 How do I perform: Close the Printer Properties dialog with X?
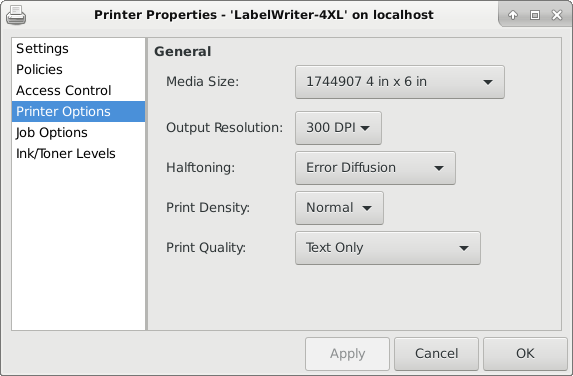pyautogui.click(x=557, y=15)
